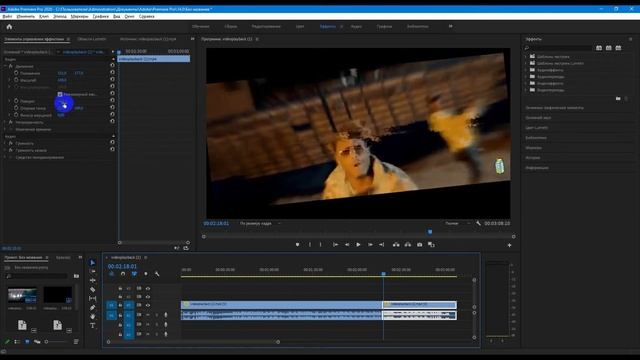Mute the A1 audio track
The width and height of the screenshot is (640, 360).
click(x=148, y=315)
